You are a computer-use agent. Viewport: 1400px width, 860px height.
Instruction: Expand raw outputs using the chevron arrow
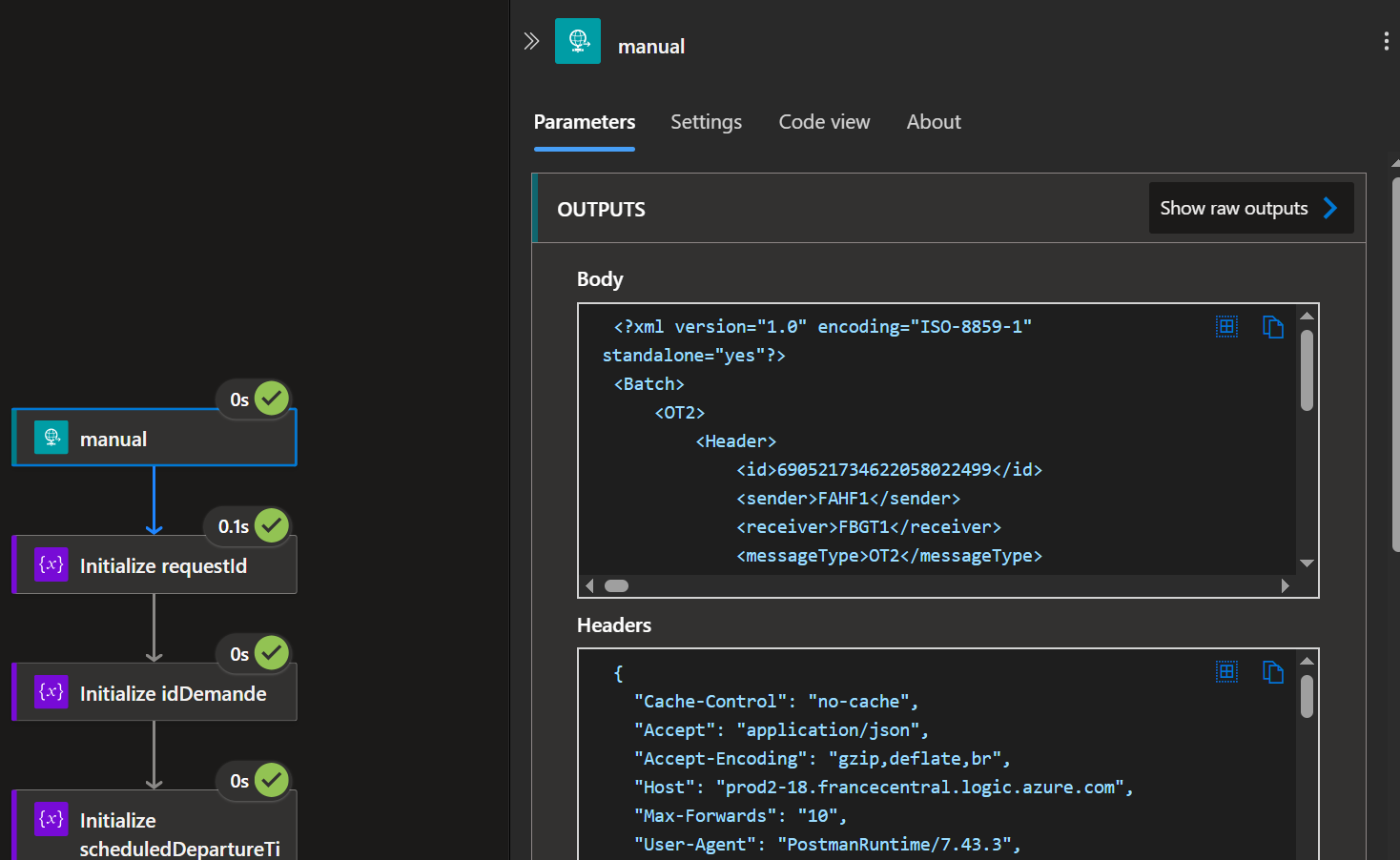coord(1331,207)
